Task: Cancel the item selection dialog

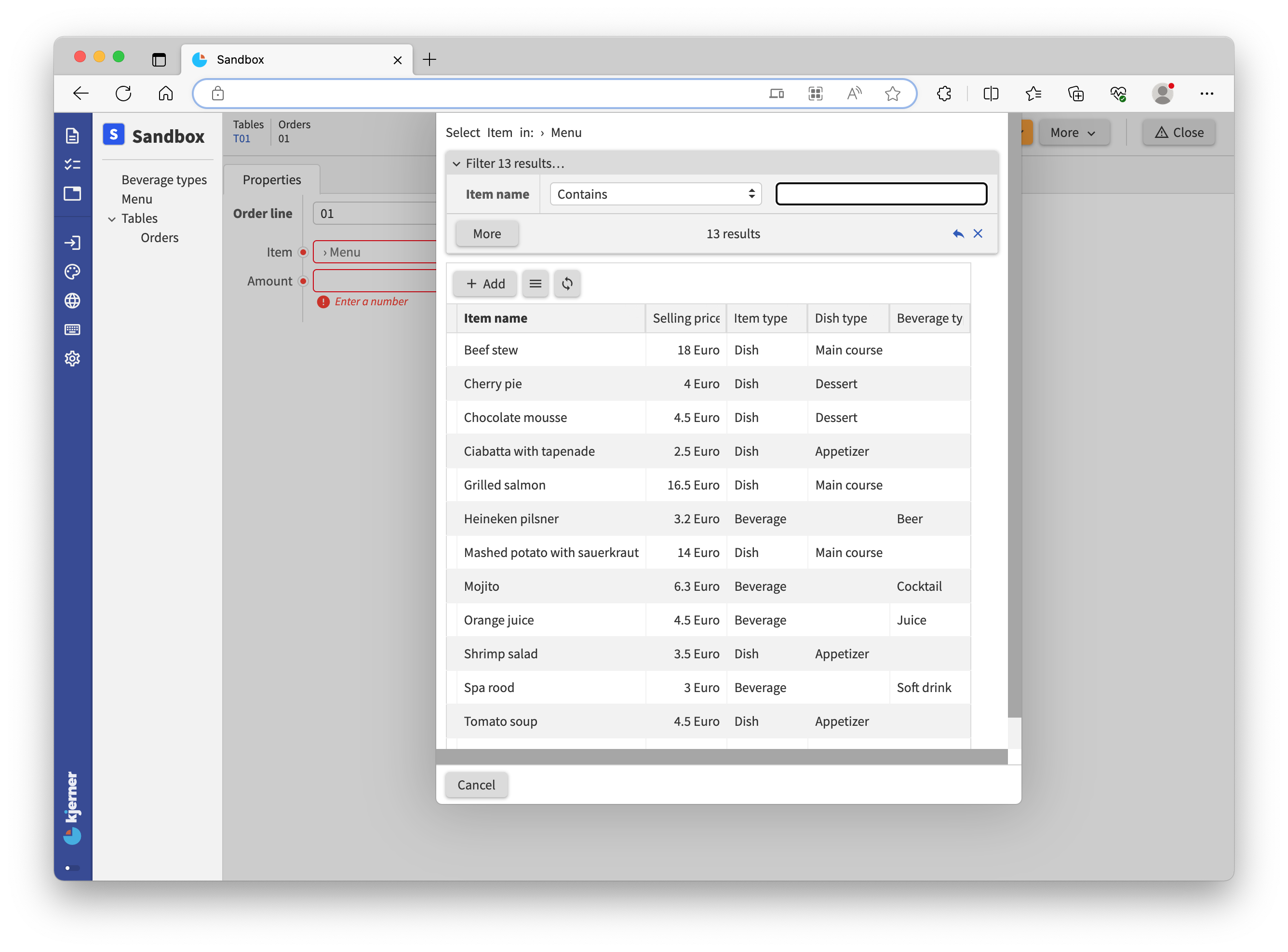Action: point(476,785)
